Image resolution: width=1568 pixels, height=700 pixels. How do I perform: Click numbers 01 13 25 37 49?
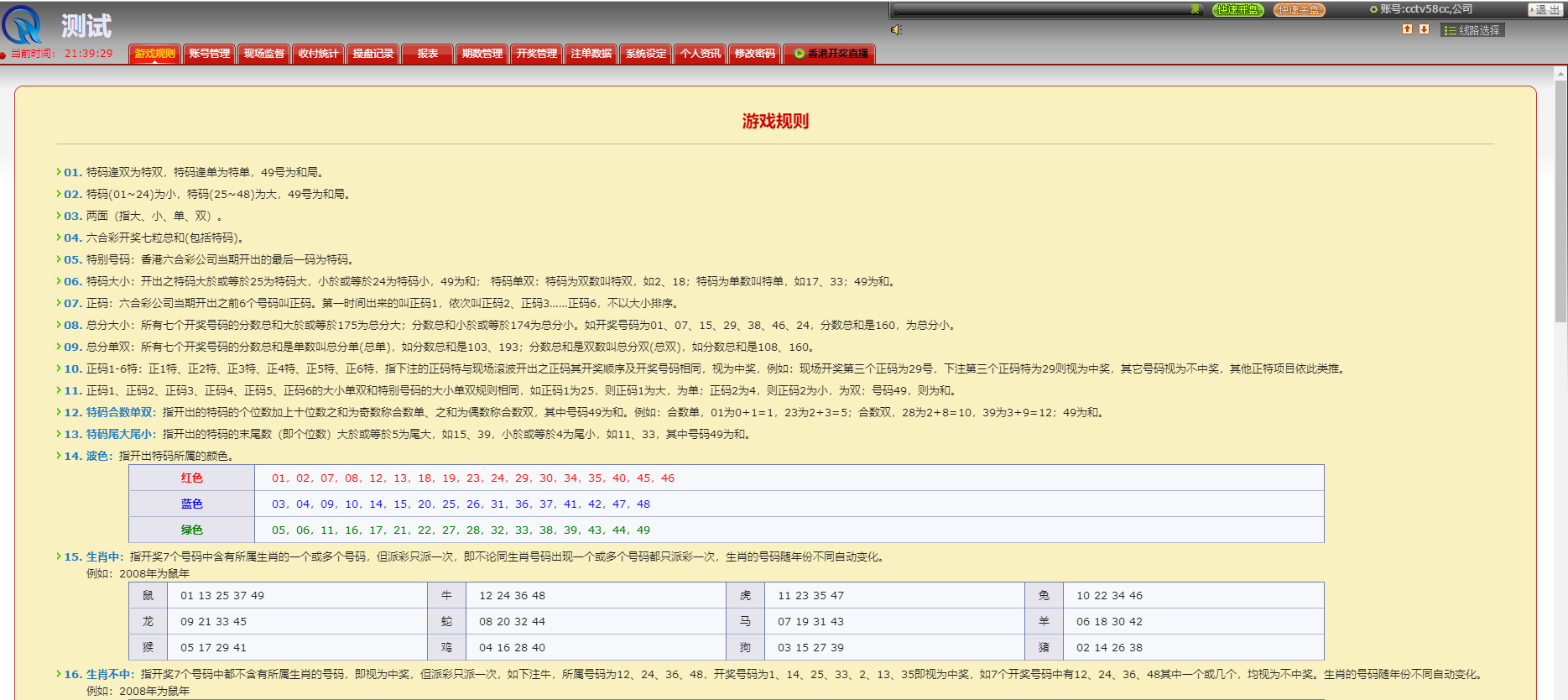[x=222, y=595]
